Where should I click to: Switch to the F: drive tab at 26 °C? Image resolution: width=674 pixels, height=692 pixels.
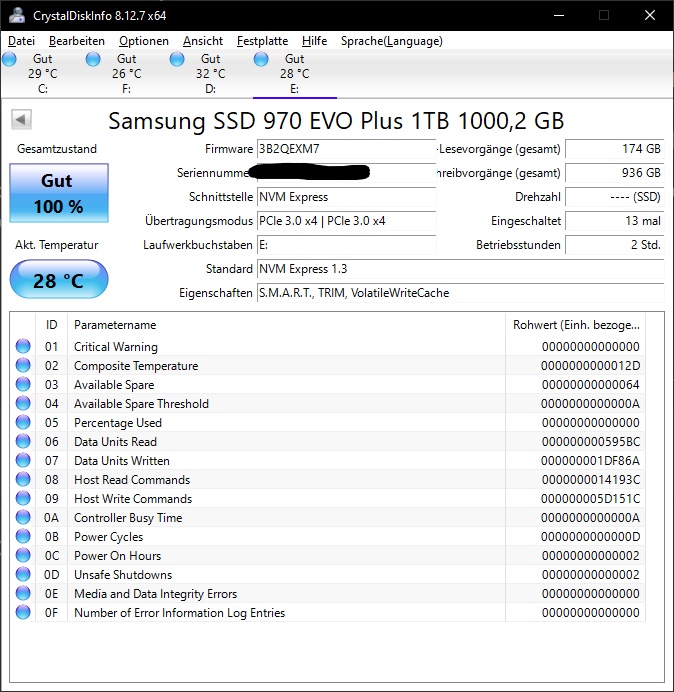(x=127, y=74)
